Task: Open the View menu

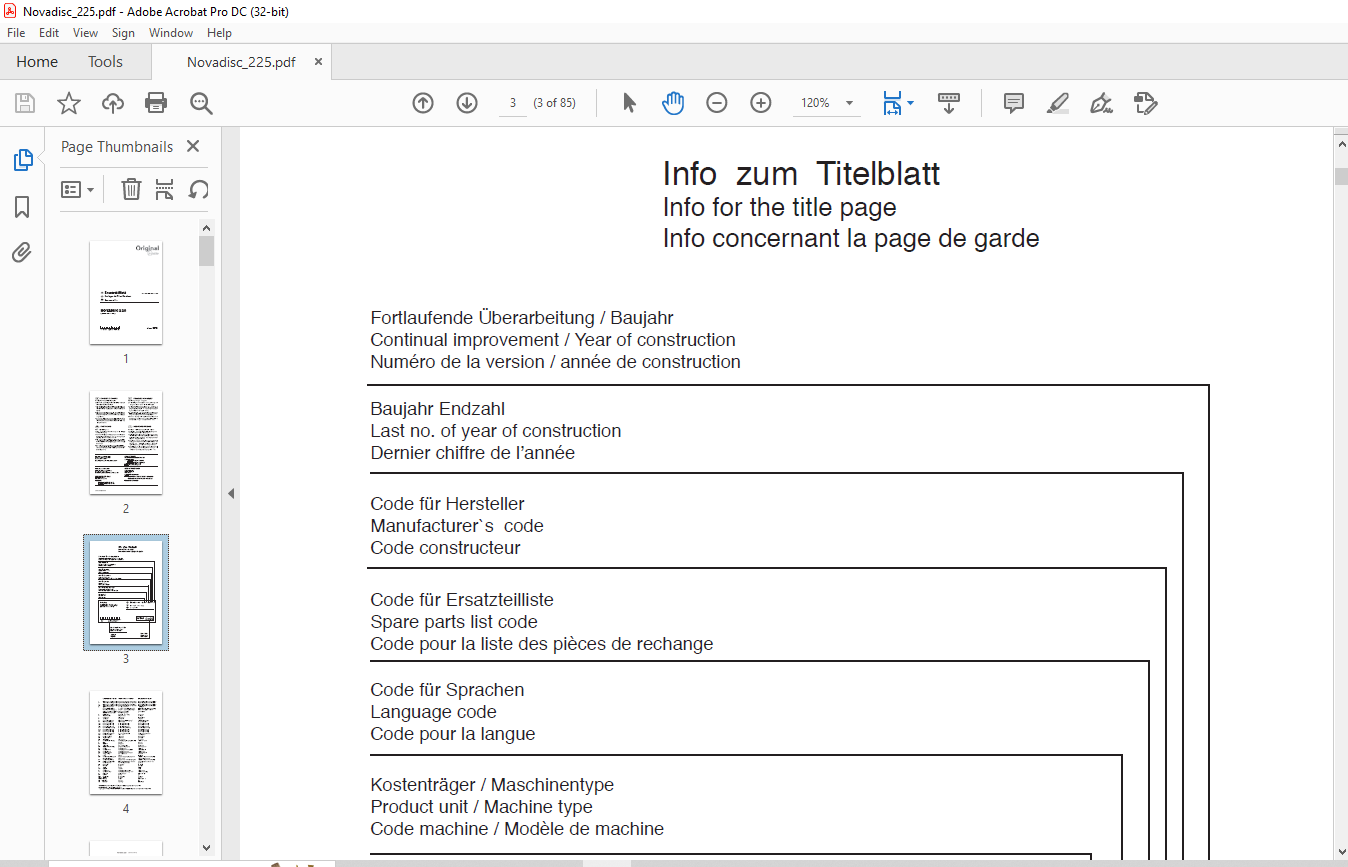Action: point(86,33)
